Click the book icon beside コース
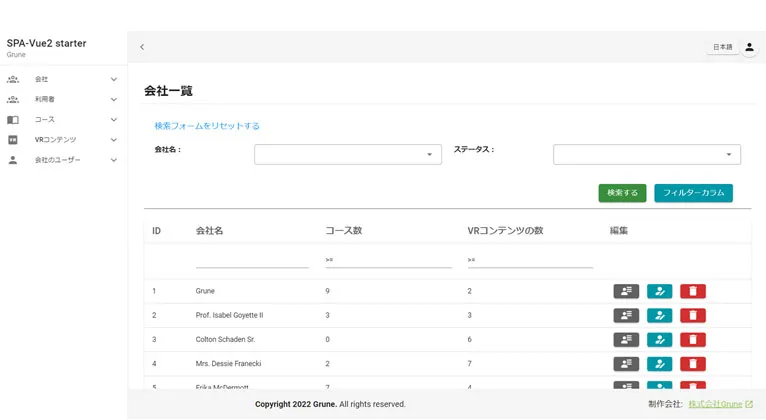This screenshot has width=766, height=420. tap(13, 120)
